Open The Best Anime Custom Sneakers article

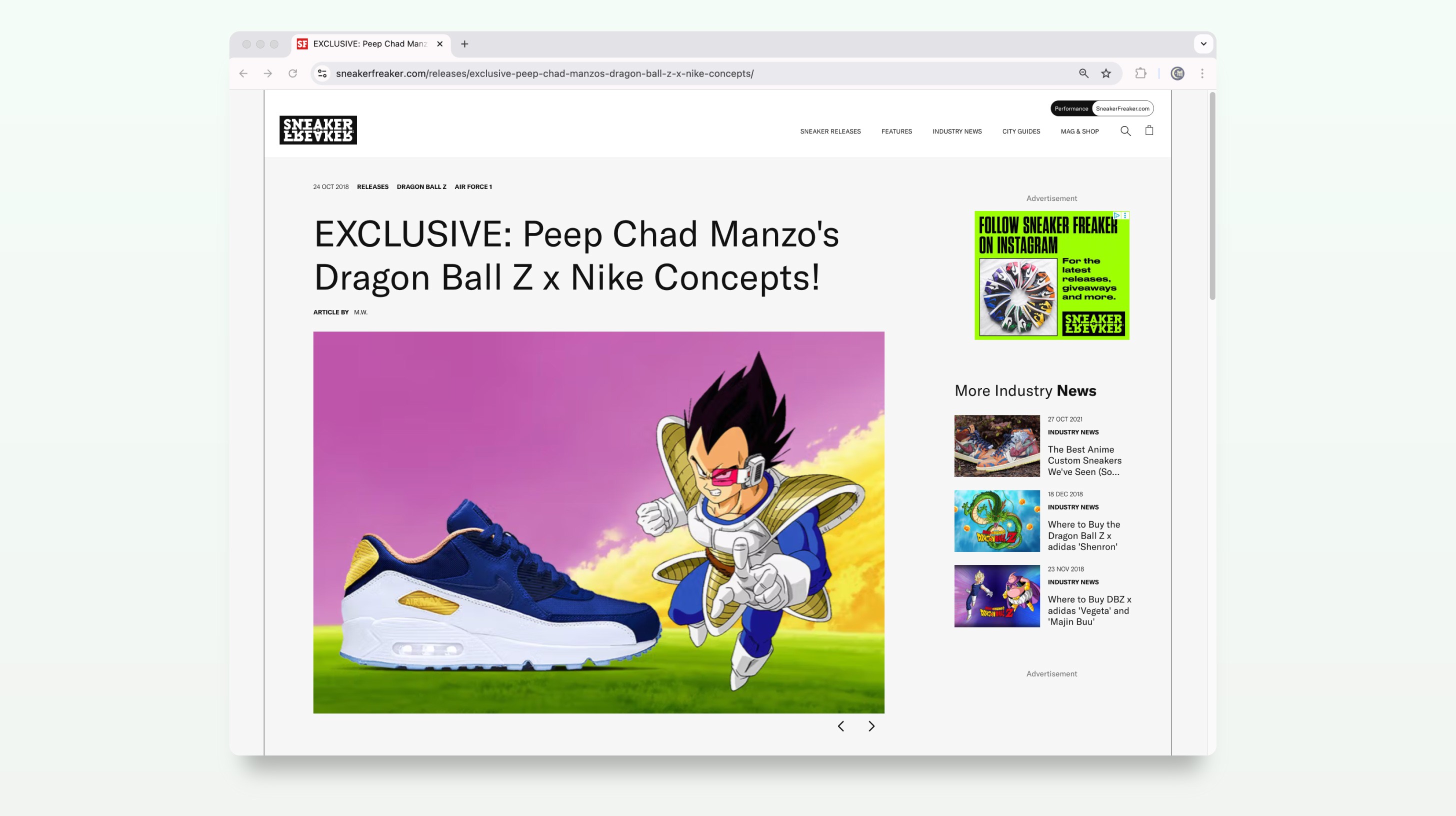tap(1084, 460)
